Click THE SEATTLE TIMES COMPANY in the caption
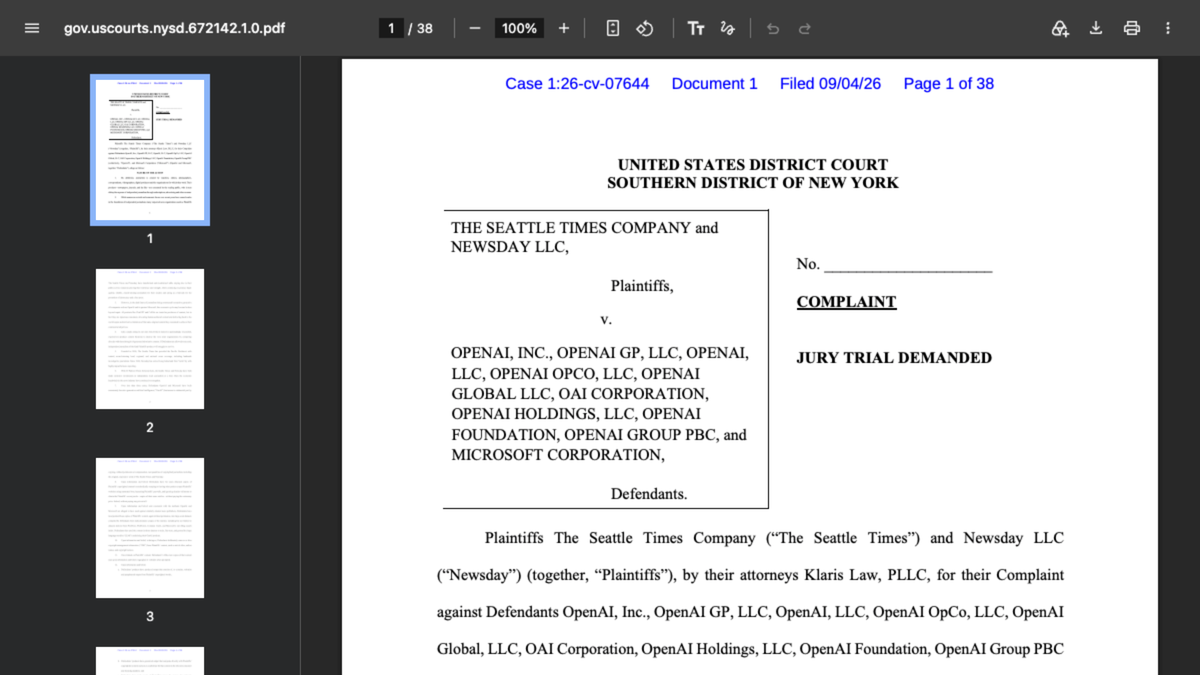Image resolution: width=1200 pixels, height=675 pixels. pos(570,228)
